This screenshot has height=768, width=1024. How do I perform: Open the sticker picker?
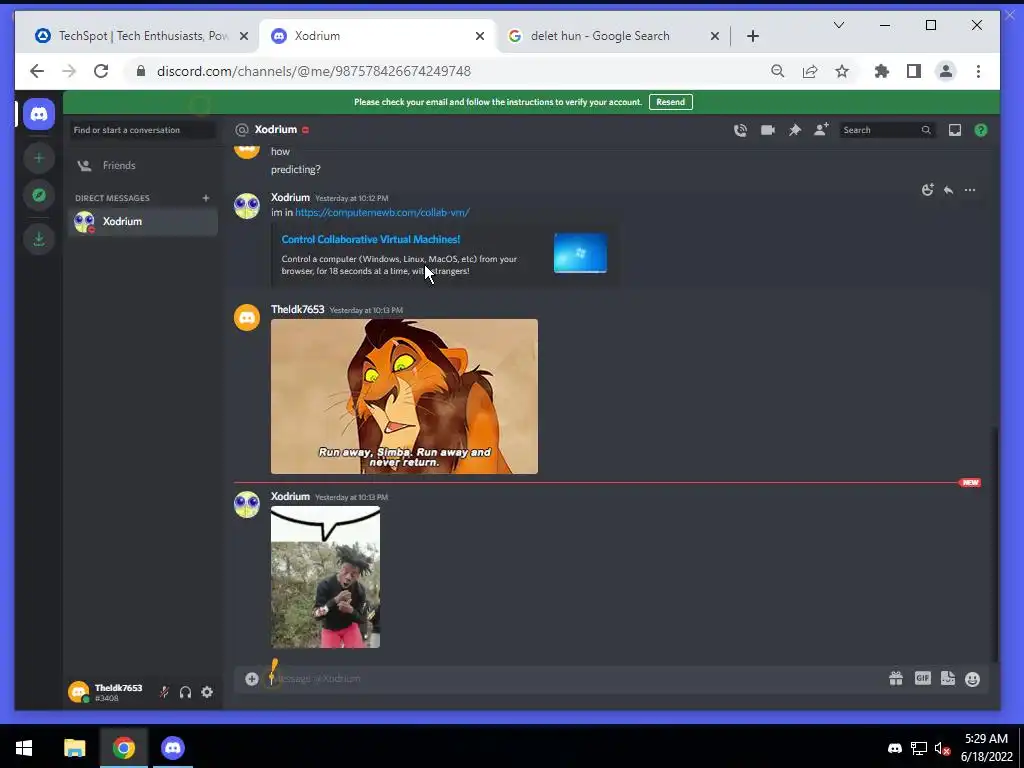coord(948,679)
